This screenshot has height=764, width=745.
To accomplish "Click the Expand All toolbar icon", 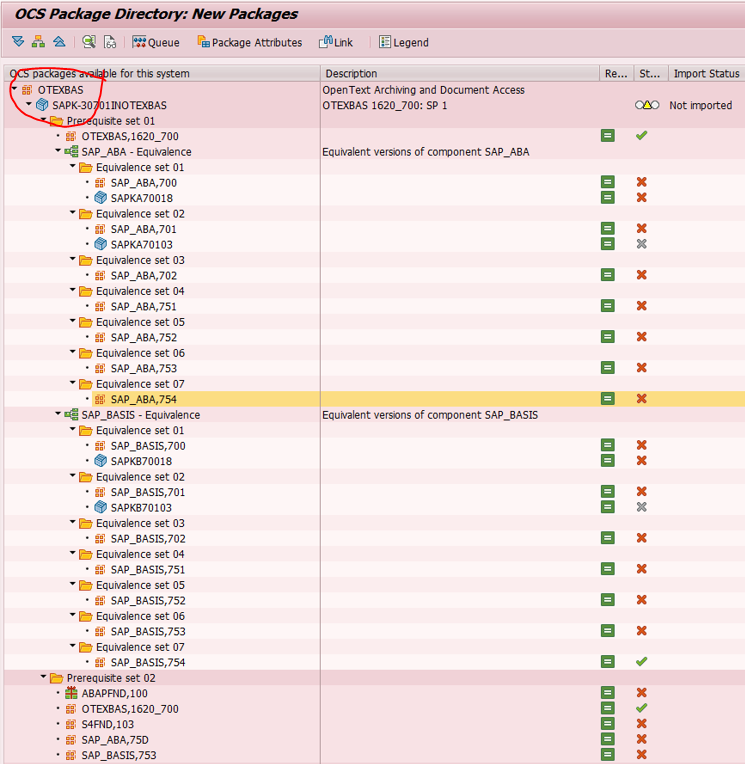I will click(18, 42).
